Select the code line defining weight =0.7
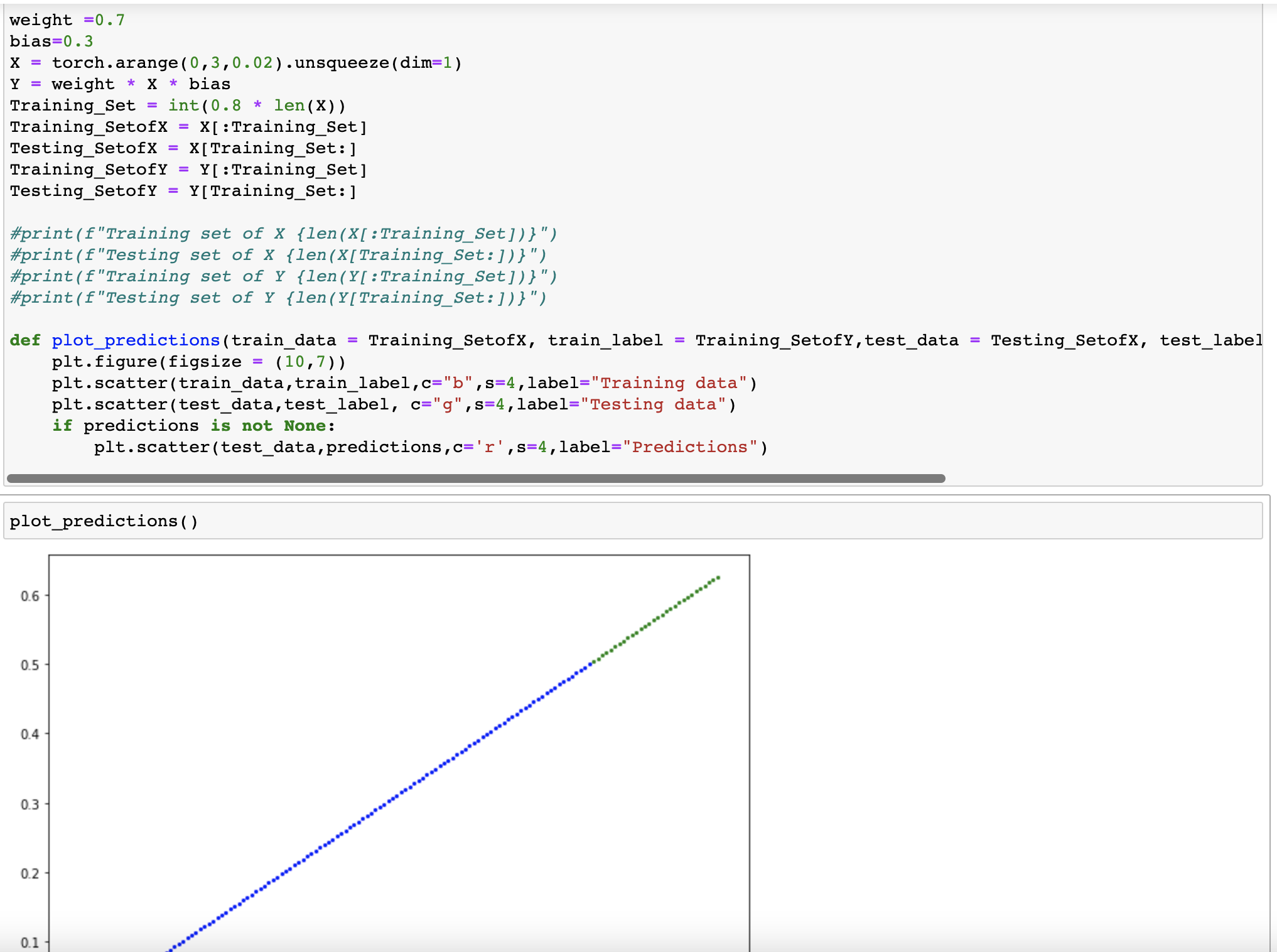 point(65,19)
